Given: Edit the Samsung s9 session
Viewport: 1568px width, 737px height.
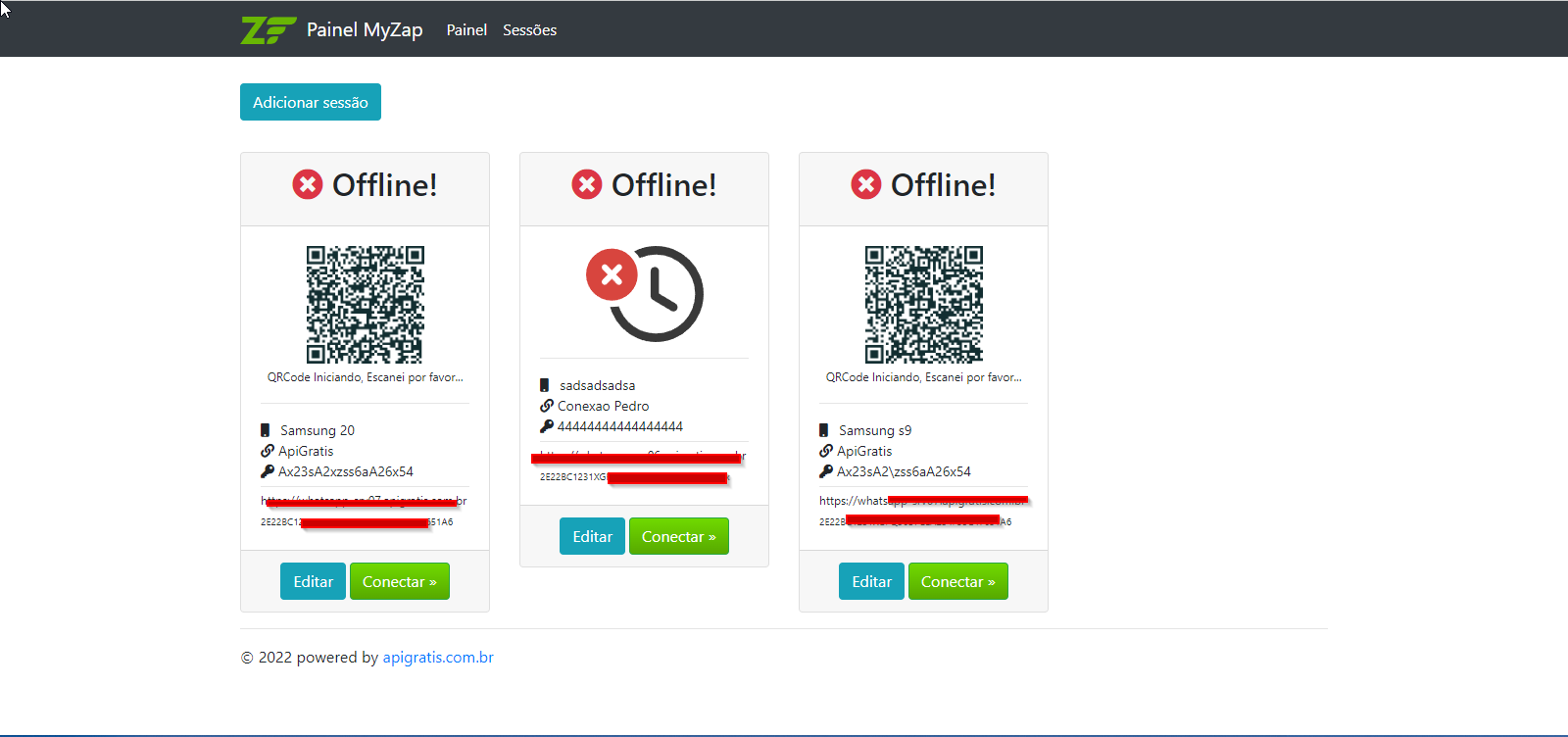Looking at the screenshot, I should [x=872, y=581].
